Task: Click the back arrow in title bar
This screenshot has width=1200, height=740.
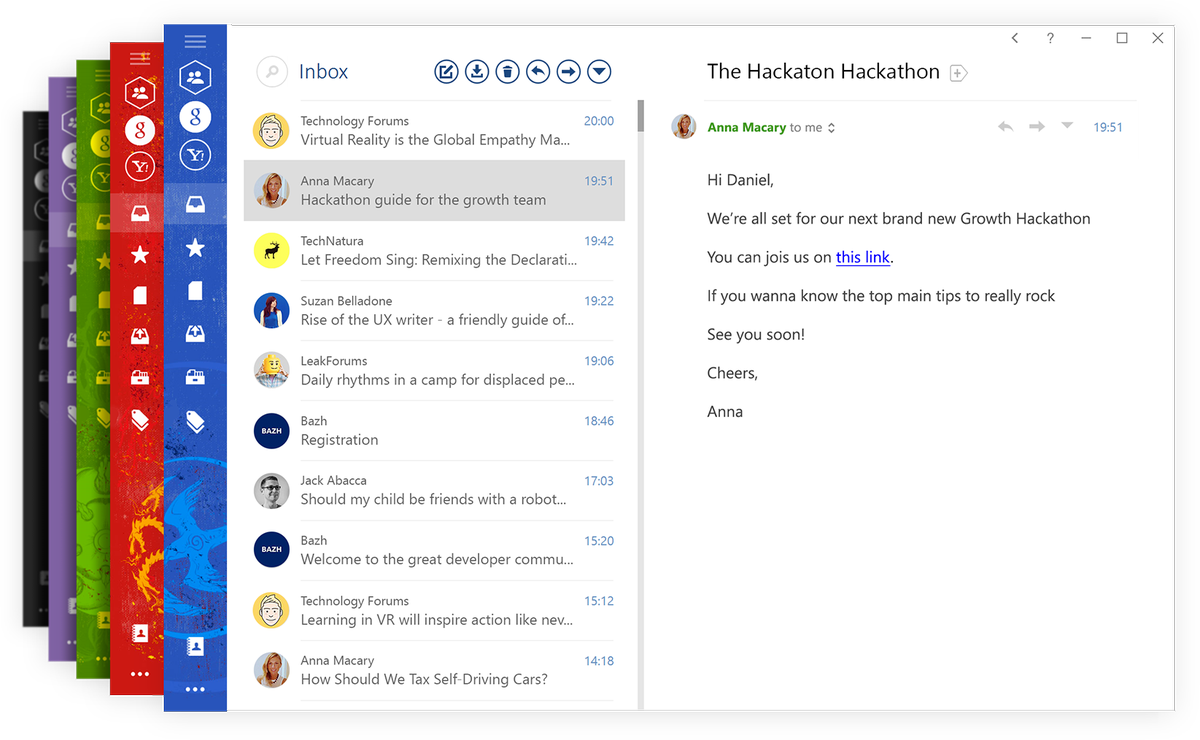Action: coord(1015,38)
